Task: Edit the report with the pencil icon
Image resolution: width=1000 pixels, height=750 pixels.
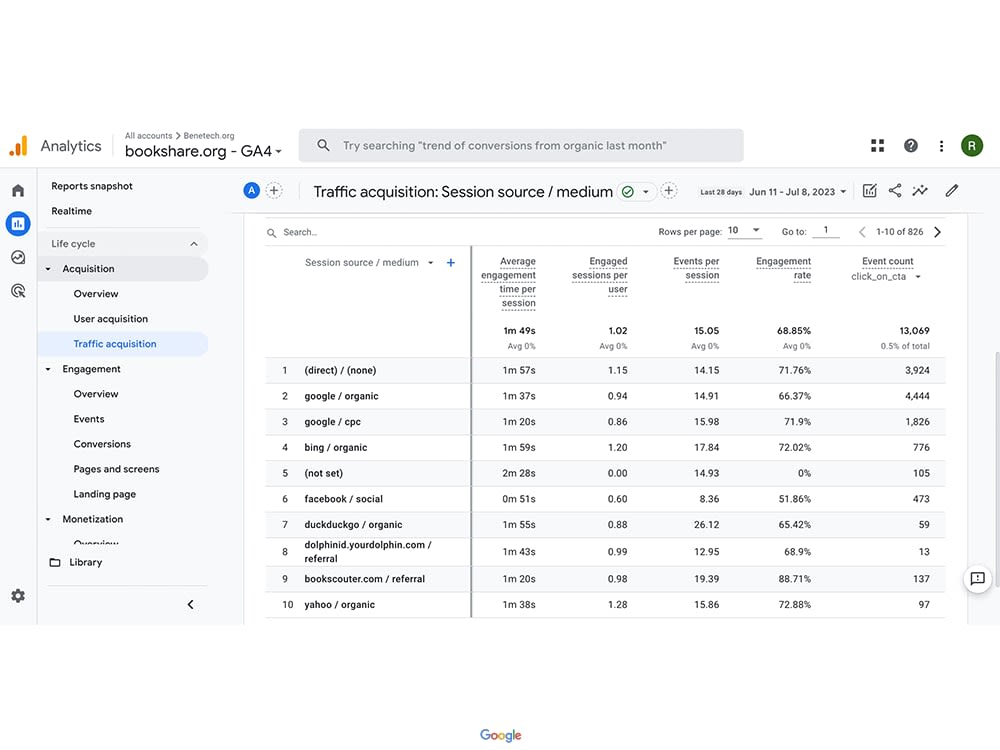Action: [x=951, y=190]
